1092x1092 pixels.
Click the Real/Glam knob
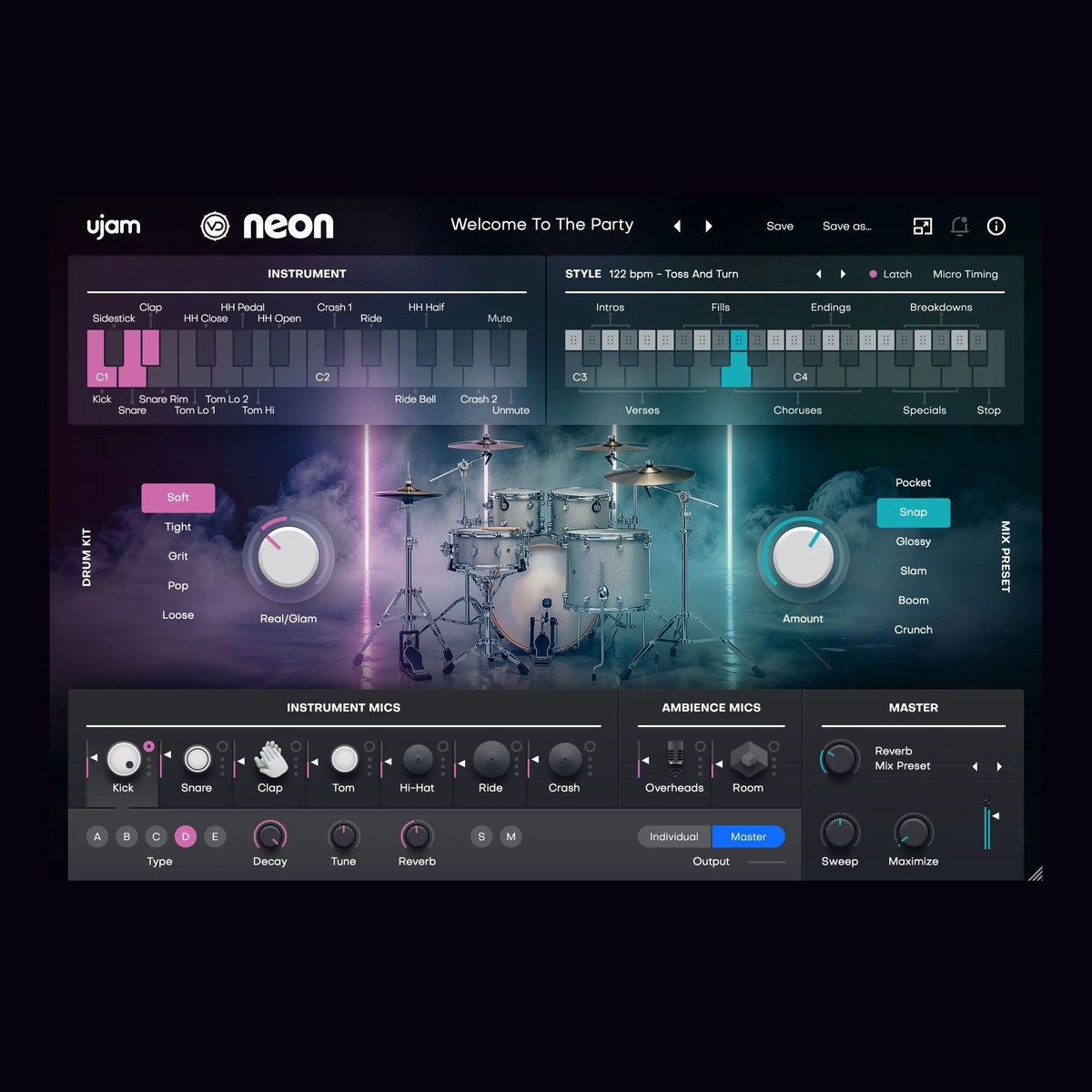pyautogui.click(x=288, y=557)
